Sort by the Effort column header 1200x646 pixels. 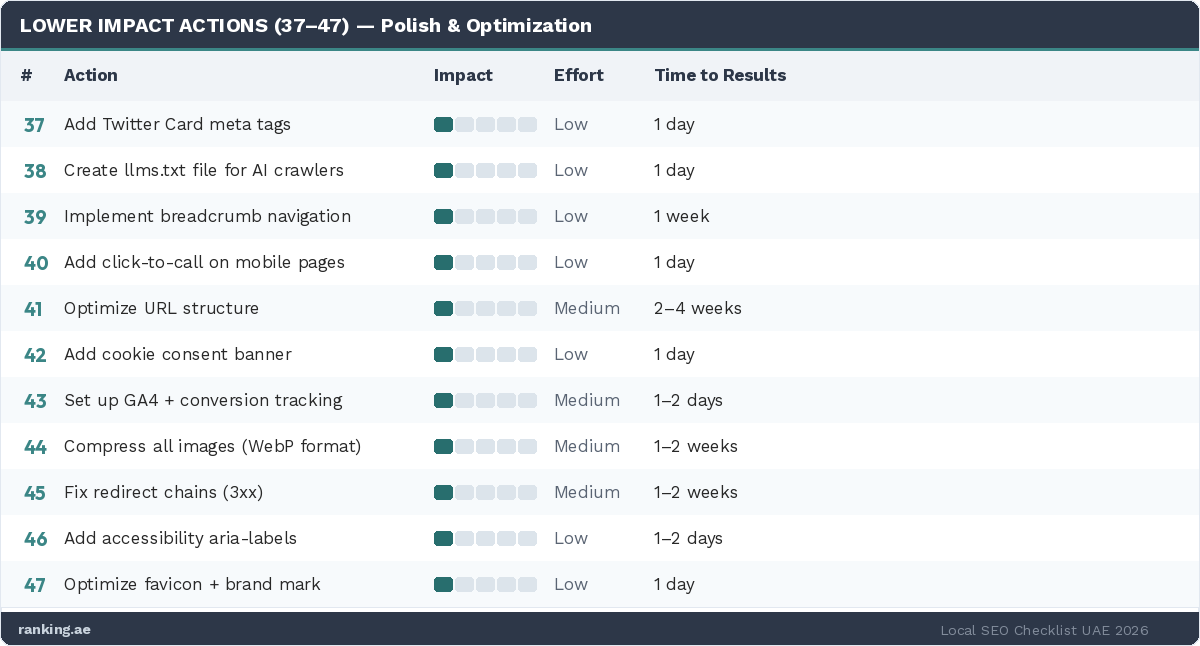click(x=579, y=75)
